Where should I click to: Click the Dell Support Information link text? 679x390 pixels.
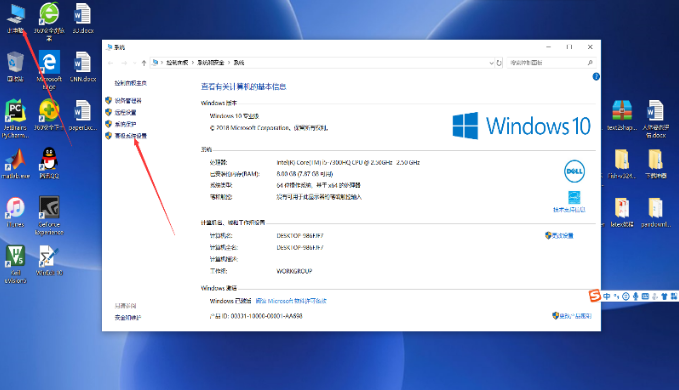tap(569, 210)
